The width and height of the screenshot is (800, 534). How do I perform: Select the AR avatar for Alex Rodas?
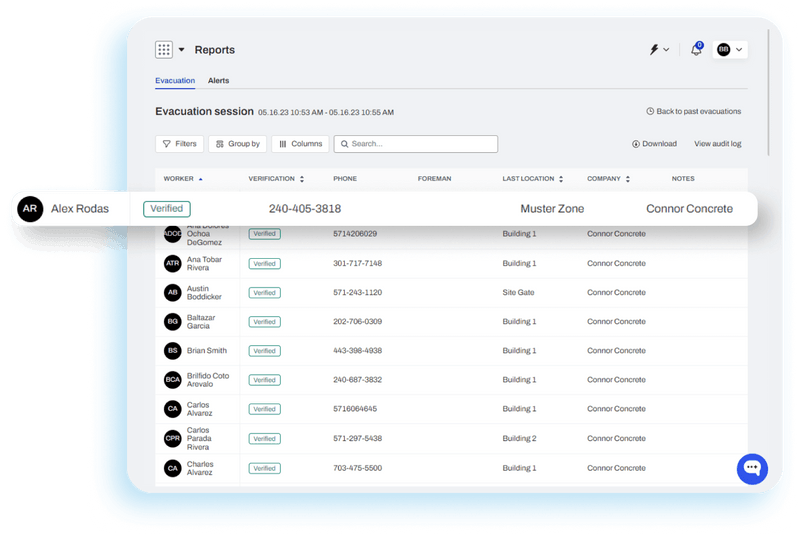(x=30, y=209)
